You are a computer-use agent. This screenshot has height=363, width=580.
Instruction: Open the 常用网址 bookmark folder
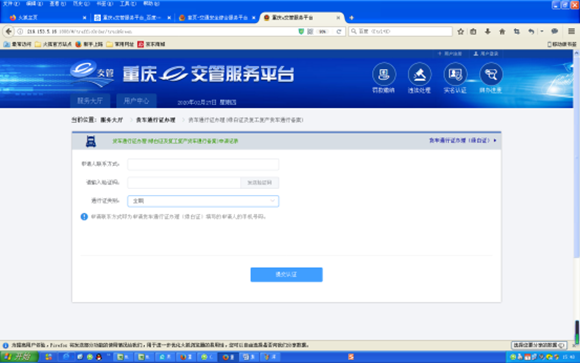point(120,44)
